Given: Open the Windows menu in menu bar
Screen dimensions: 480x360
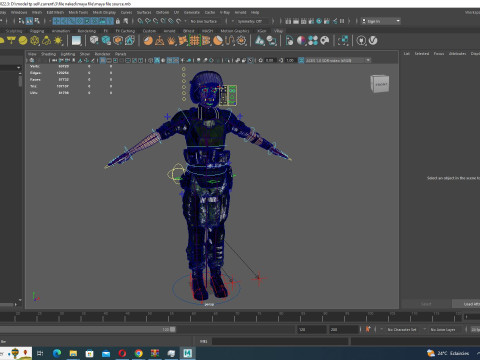Looking at the screenshot, I should [19, 12].
